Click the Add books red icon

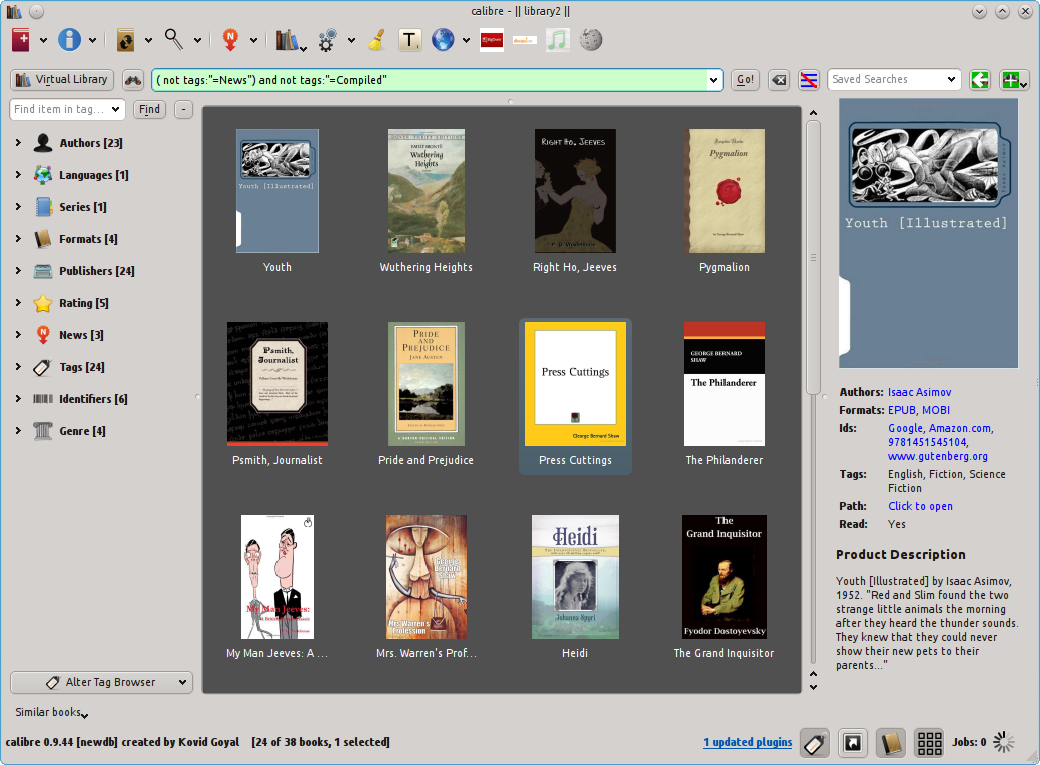coord(21,40)
